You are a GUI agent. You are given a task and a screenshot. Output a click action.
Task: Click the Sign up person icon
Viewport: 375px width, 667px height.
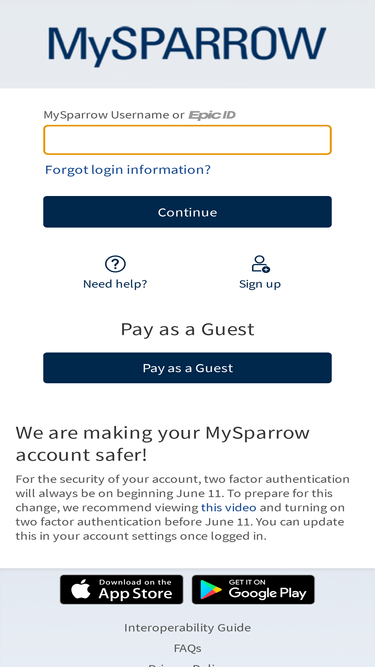click(260, 264)
